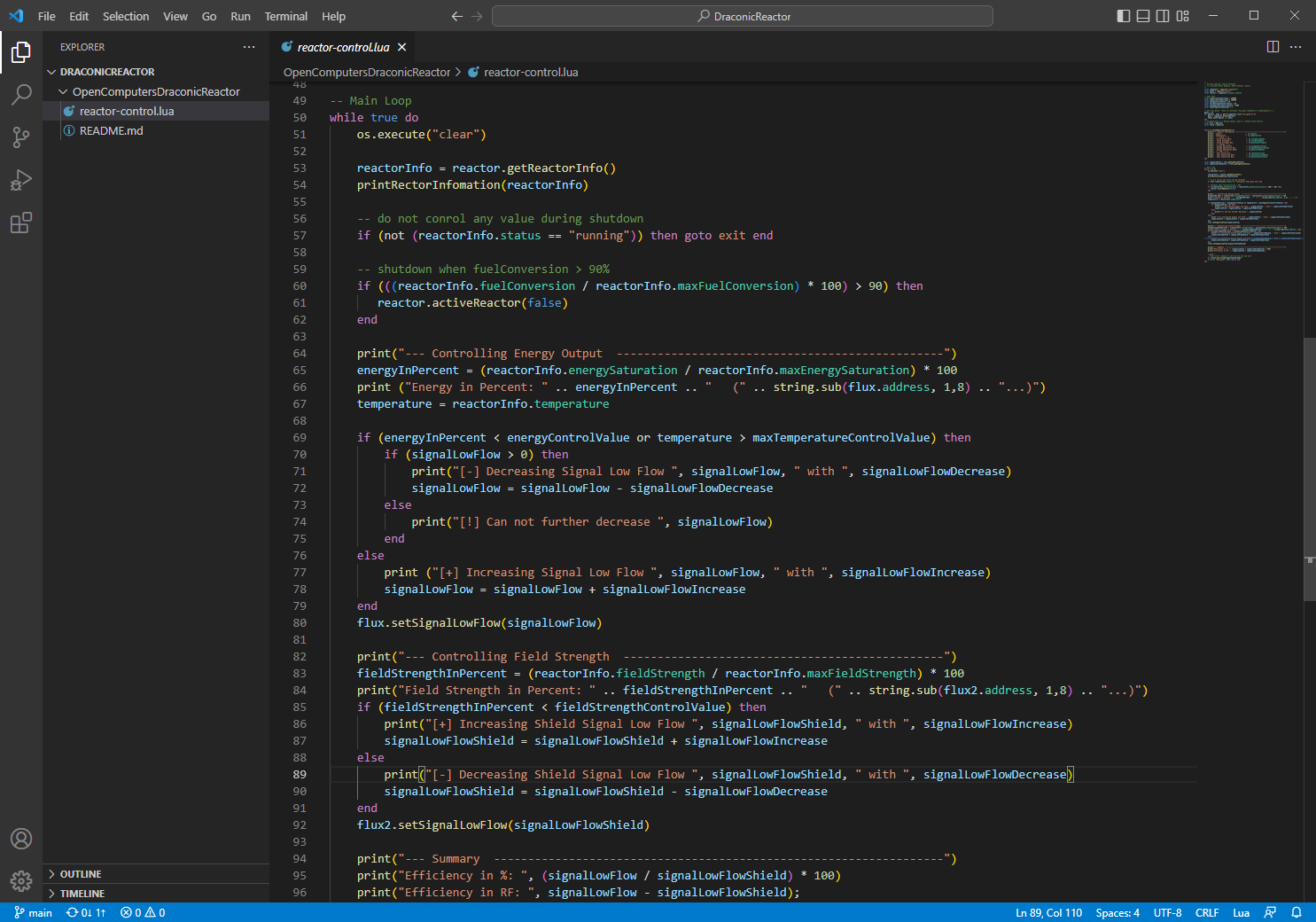Open the Extensions icon
The width and height of the screenshot is (1316, 922).
21,223
